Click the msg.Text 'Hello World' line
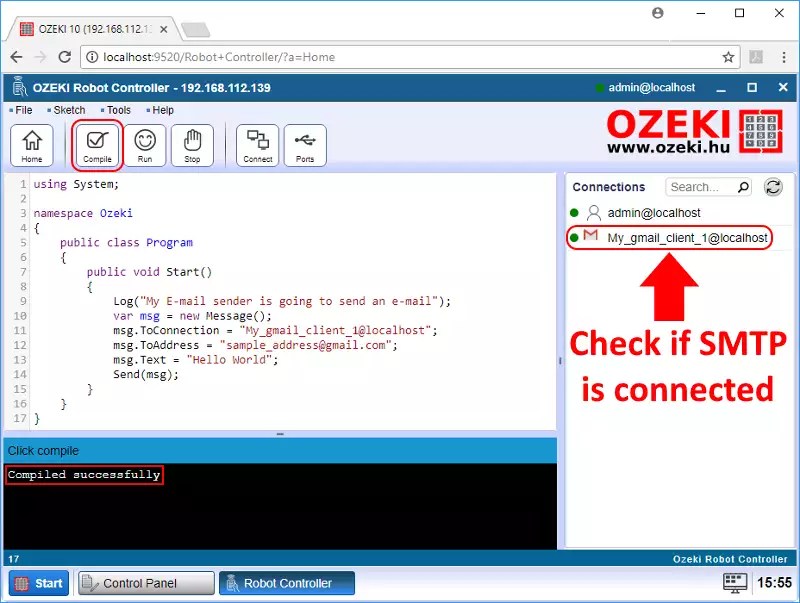This screenshot has width=800, height=603. 195,360
